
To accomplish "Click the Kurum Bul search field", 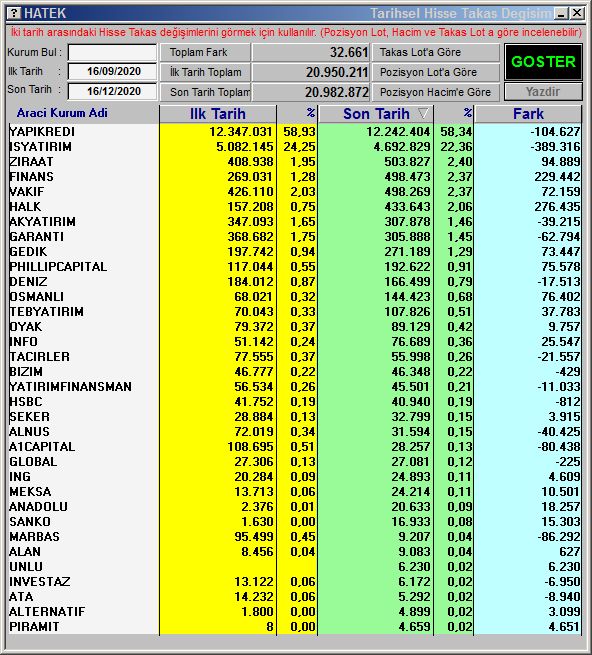I will point(112,53).
